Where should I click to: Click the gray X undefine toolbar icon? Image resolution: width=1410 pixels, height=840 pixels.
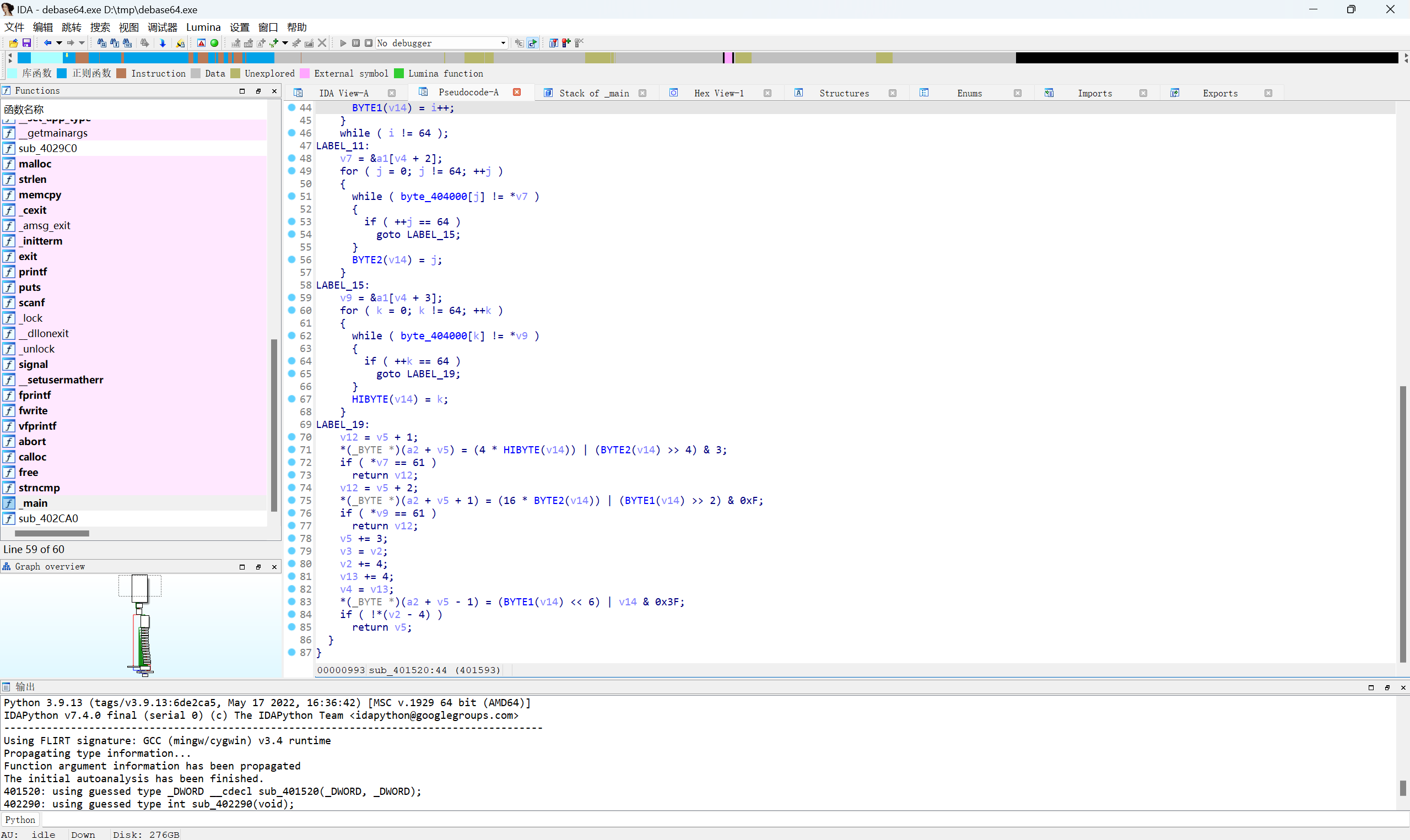pyautogui.click(x=322, y=43)
